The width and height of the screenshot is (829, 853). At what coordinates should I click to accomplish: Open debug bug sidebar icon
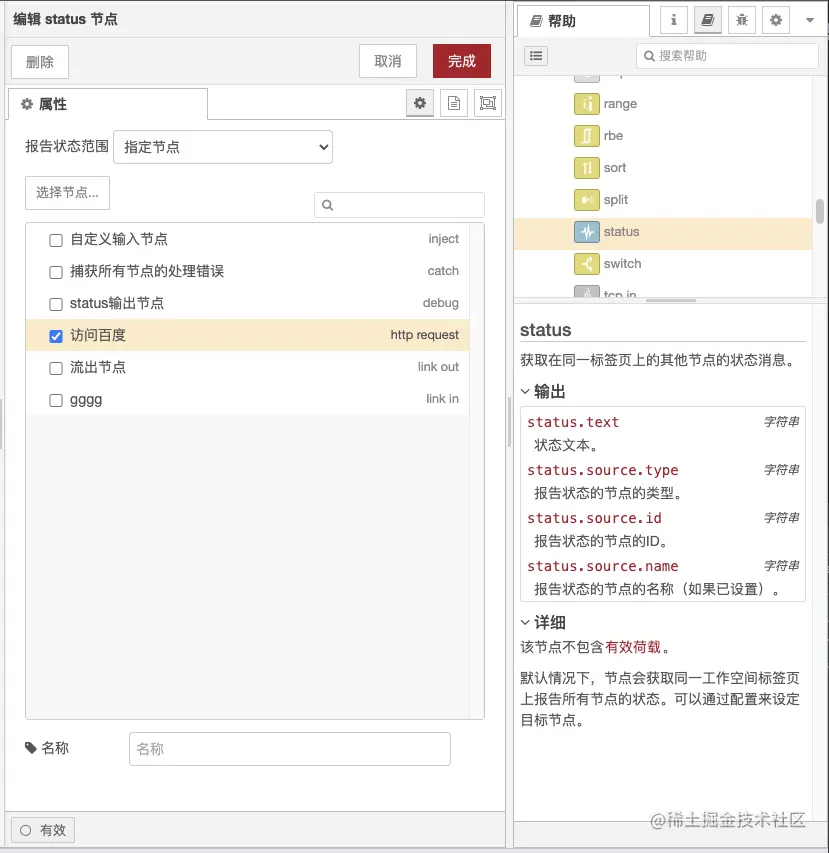742,20
